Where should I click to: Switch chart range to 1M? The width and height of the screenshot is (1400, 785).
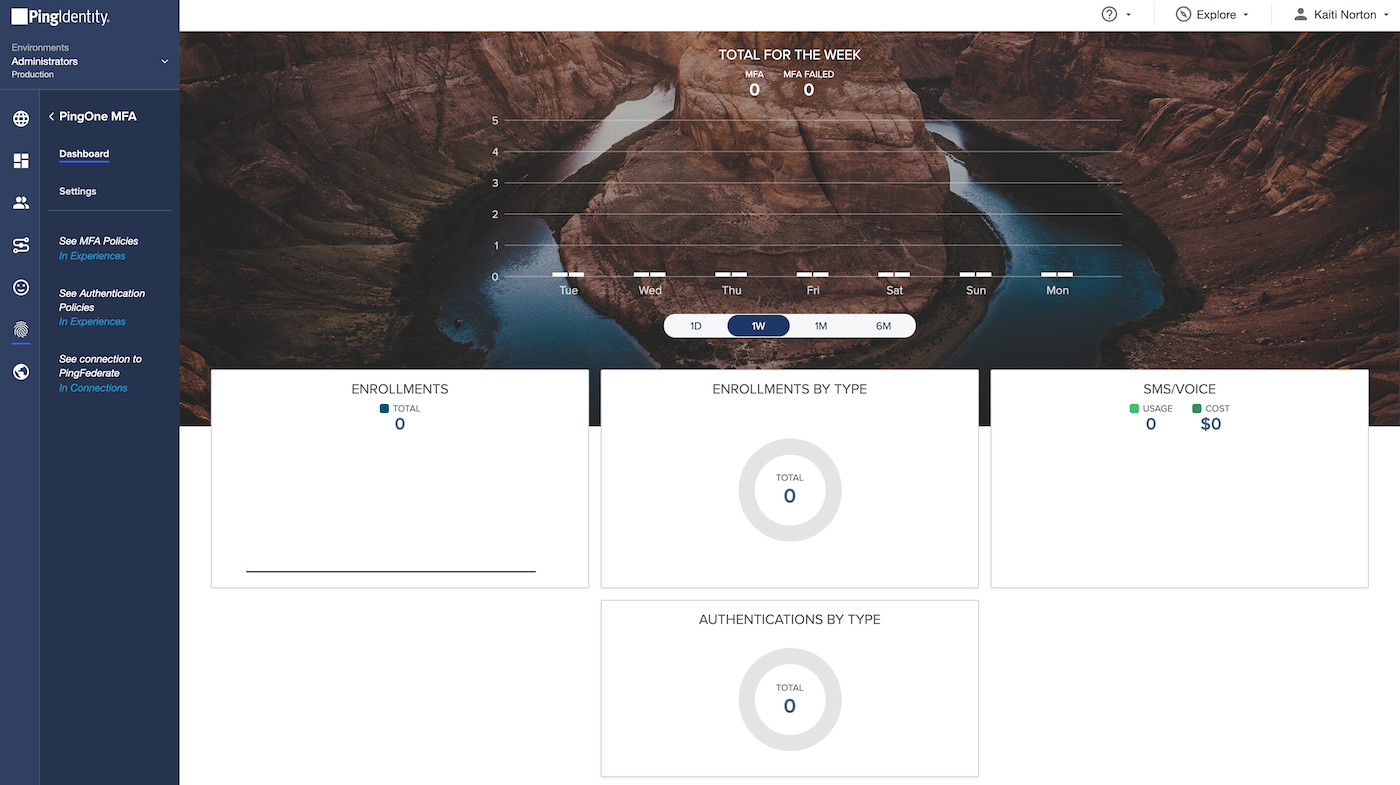[x=820, y=325]
